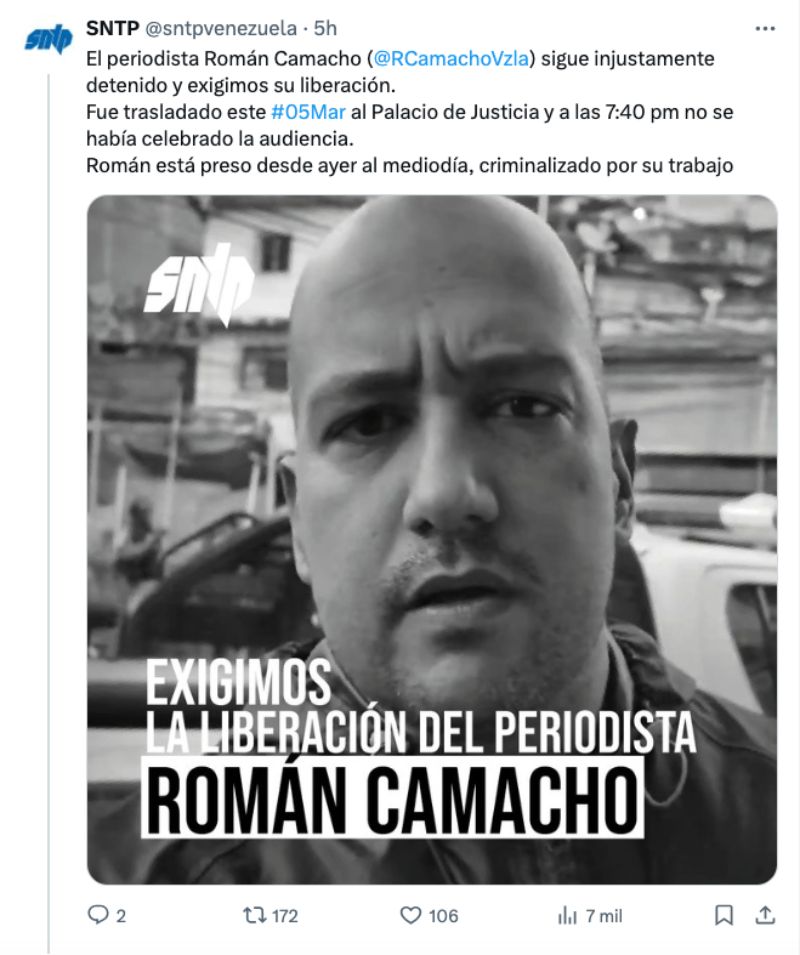This screenshot has width=800, height=955.
Task: Click the reply speech bubble icon
Action: point(97,915)
